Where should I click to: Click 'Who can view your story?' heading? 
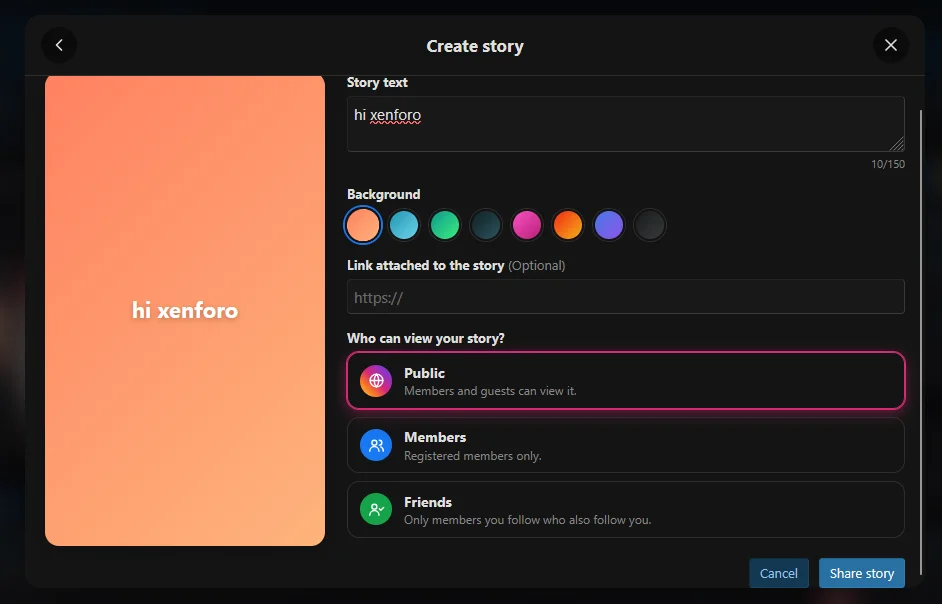[425, 338]
